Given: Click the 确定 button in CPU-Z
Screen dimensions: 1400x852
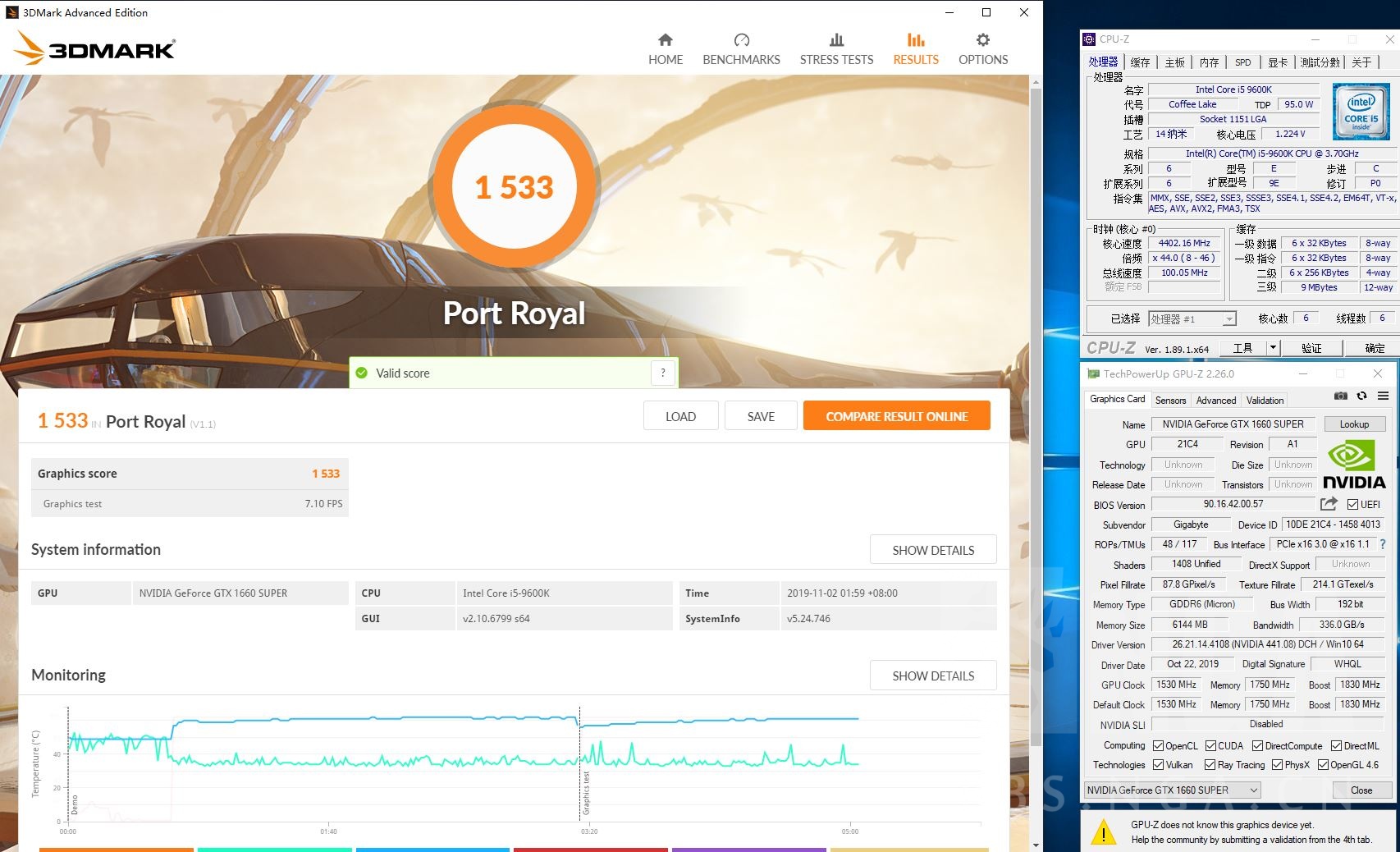Looking at the screenshot, I should (x=1375, y=348).
